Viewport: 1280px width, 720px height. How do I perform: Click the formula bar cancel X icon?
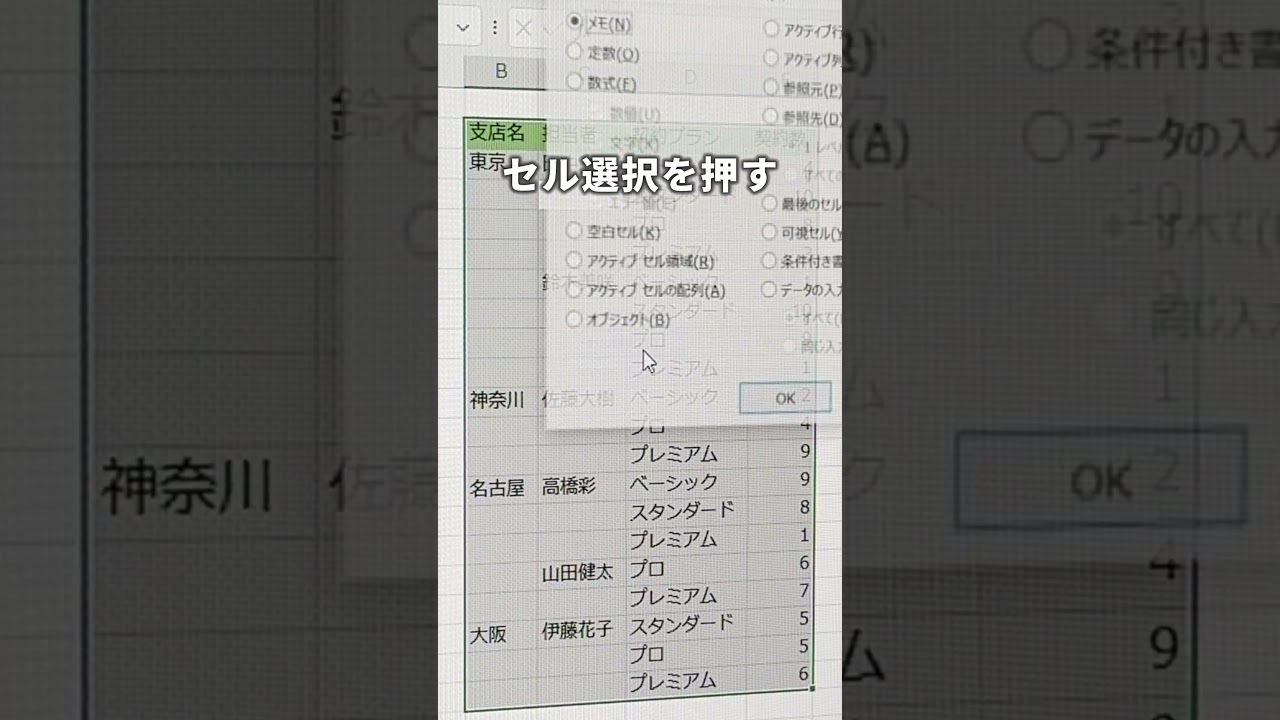(523, 28)
